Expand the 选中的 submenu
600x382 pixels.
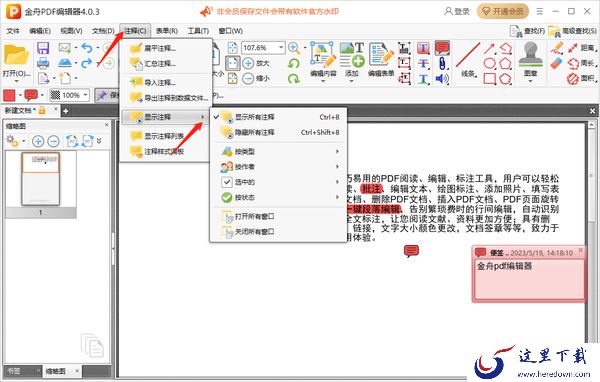pyautogui.click(x=278, y=182)
